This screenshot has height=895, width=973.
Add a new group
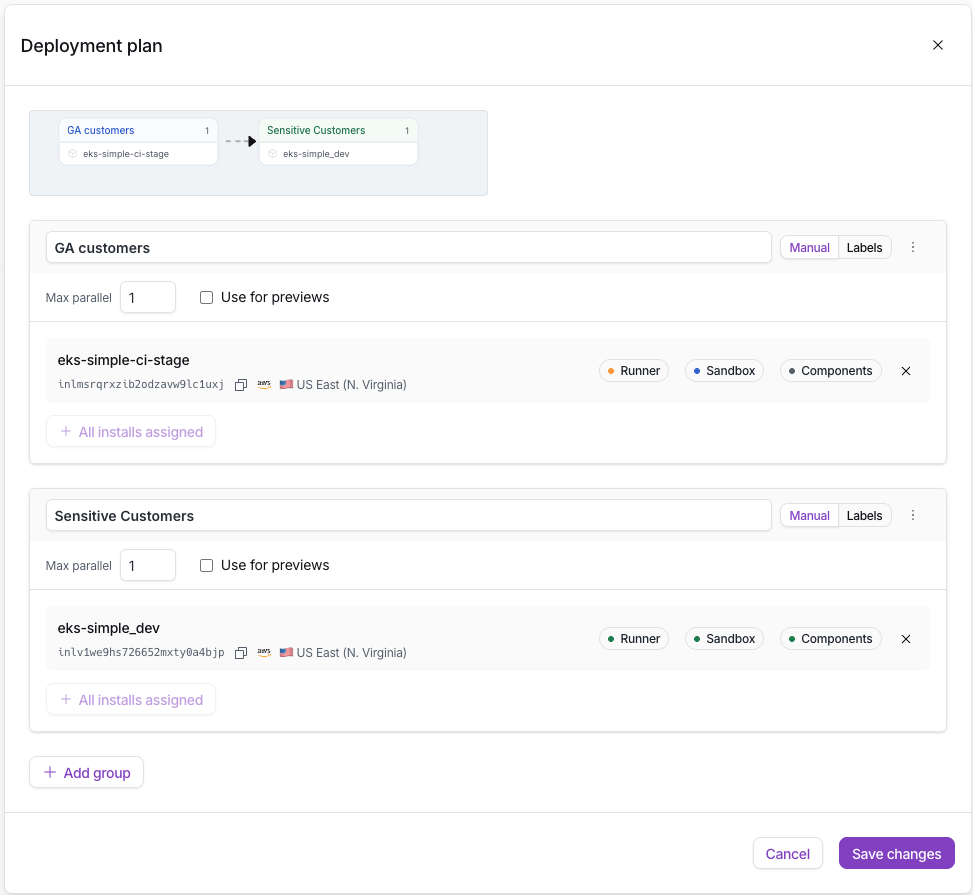(86, 772)
